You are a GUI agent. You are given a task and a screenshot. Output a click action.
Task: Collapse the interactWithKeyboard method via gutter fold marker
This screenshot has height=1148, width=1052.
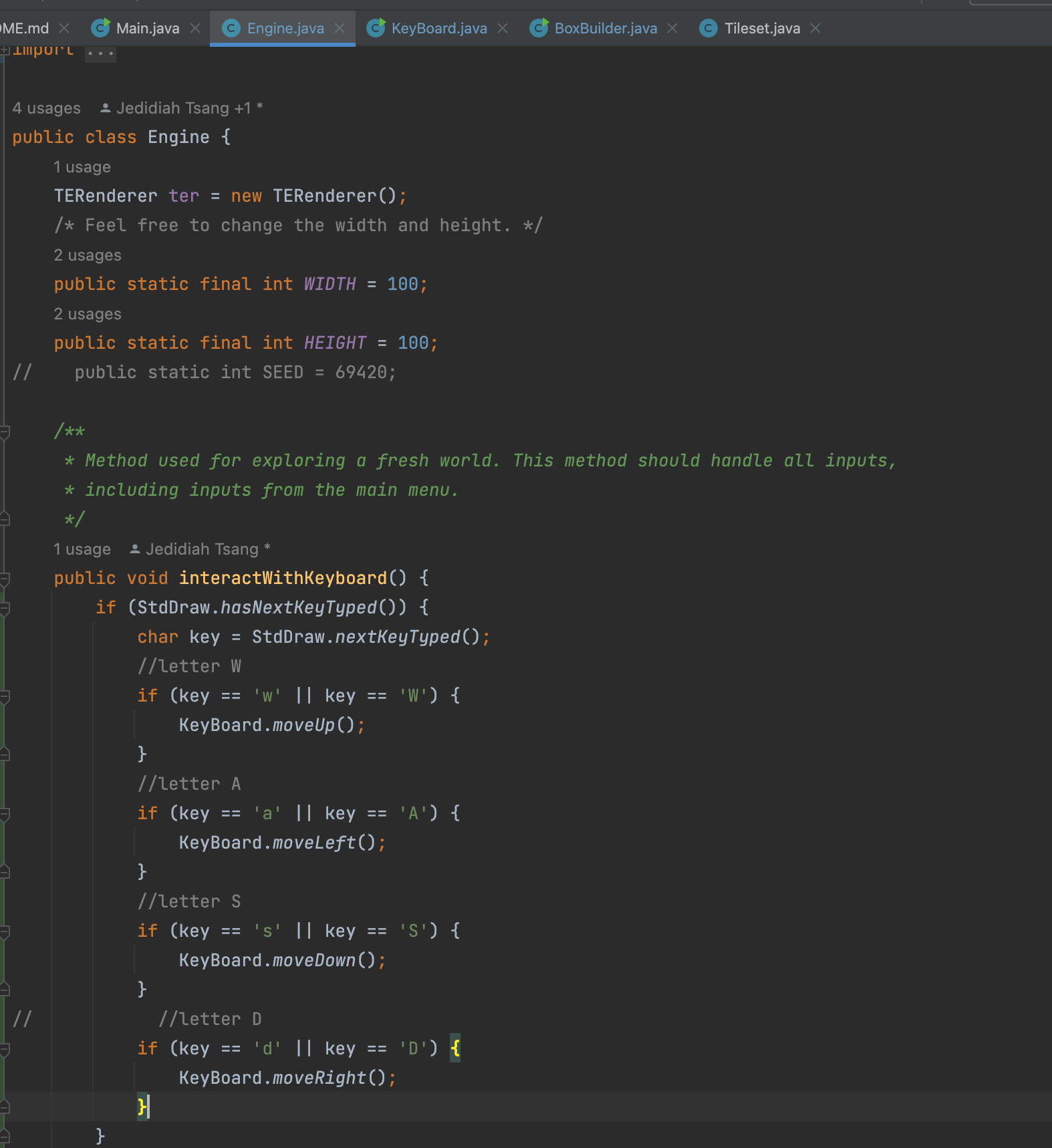[5, 579]
